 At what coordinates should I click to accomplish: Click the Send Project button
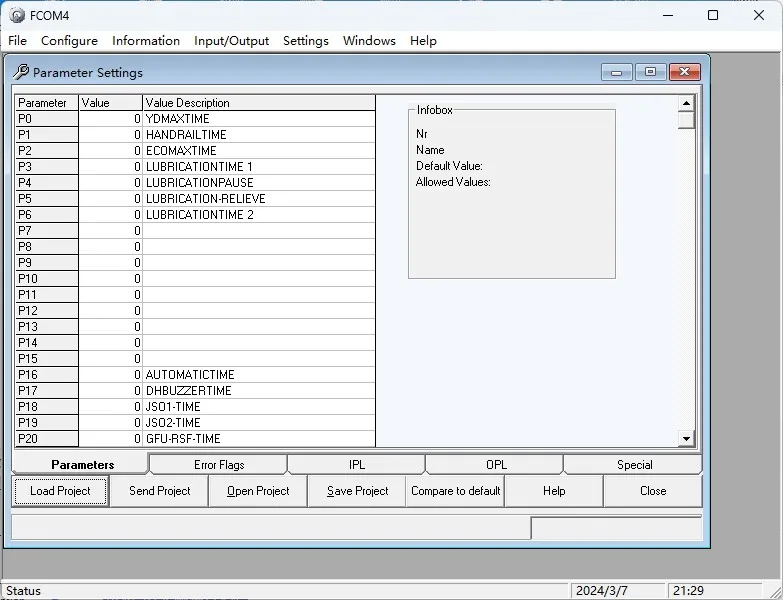[x=160, y=491]
